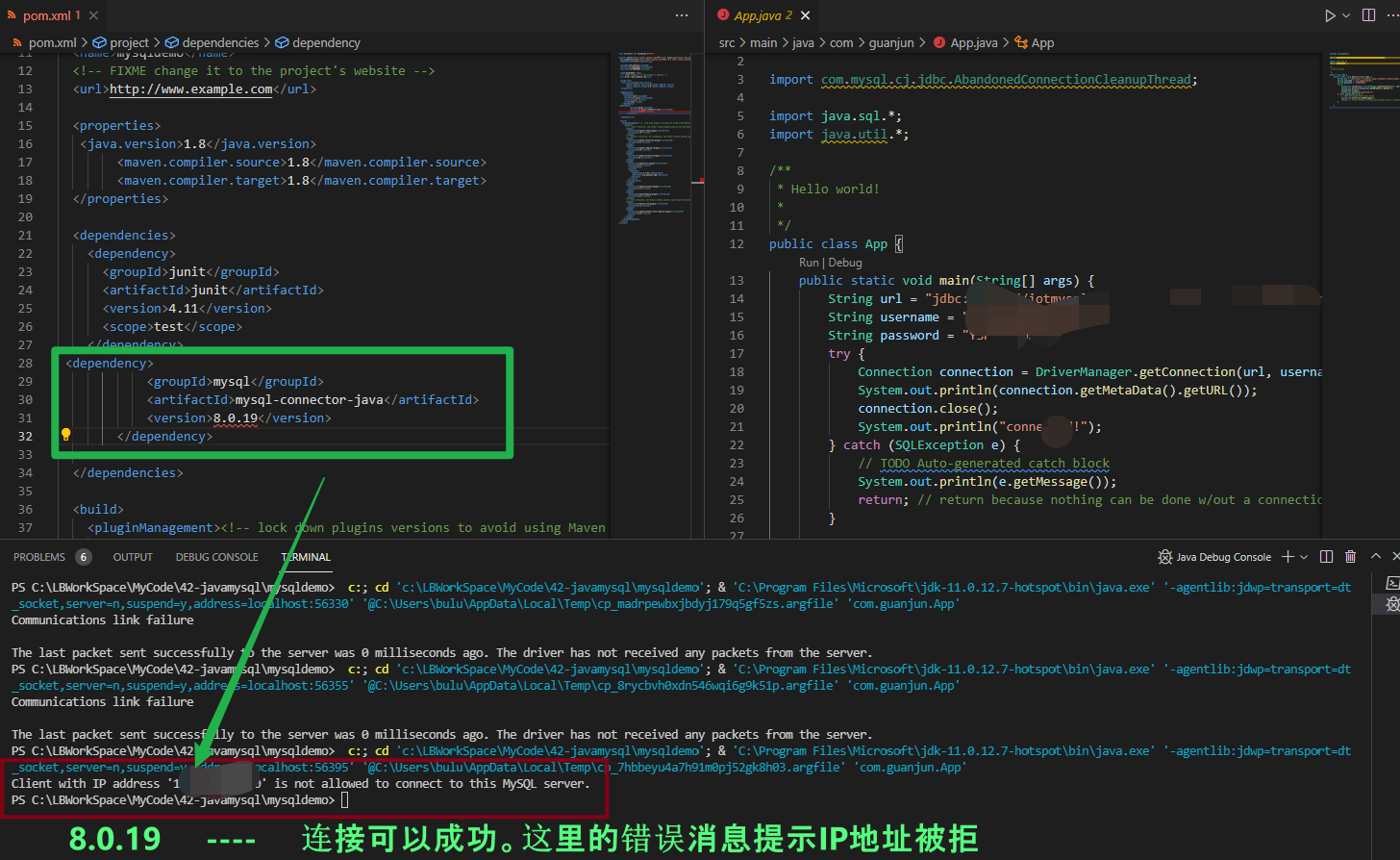Click the Run CodeLens above main method
Screen dimensions: 1400x860
pyautogui.click(x=809, y=263)
